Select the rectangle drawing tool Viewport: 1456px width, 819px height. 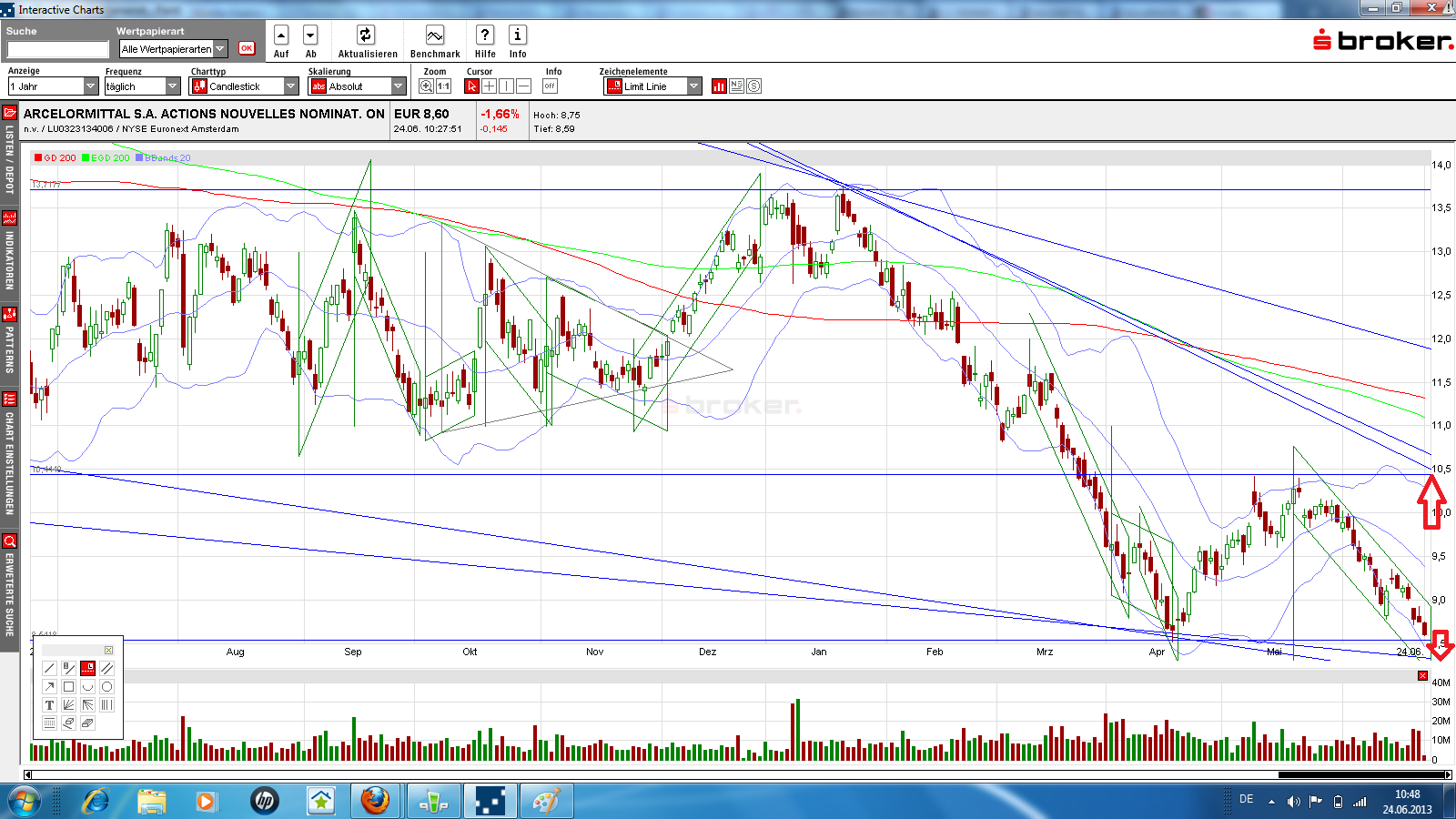(67, 686)
